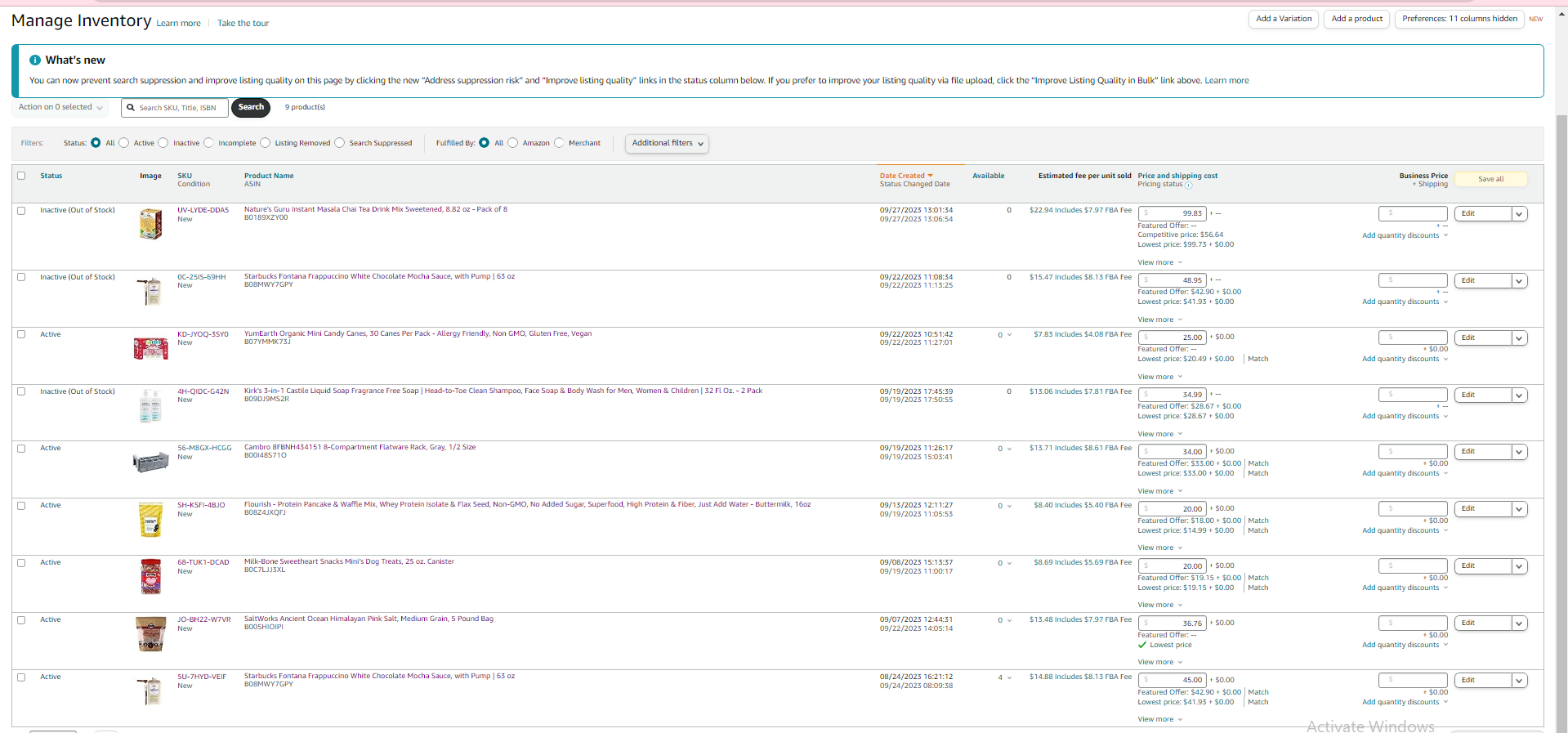This screenshot has width=1568, height=733.
Task: Tick the select-all checkbox in the table header
Action: tap(21, 176)
